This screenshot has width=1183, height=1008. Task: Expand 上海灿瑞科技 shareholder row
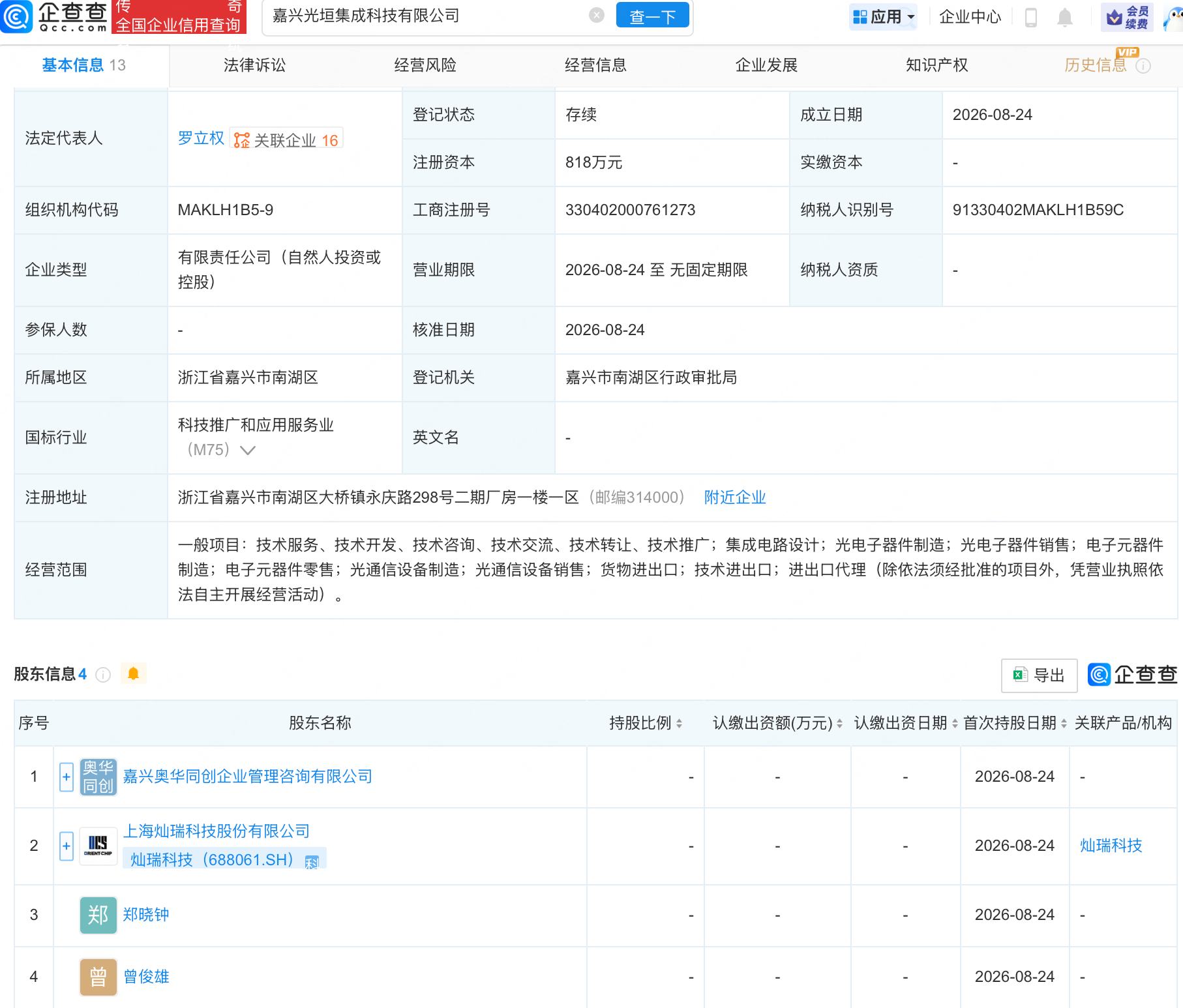tap(67, 846)
